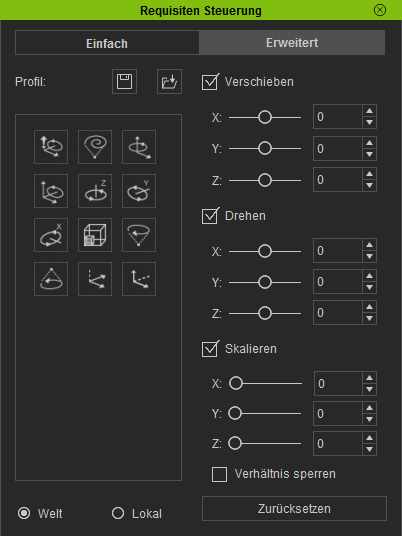This screenshot has width=402, height=536.
Task: Increase Skalieren Z value with up arrow
Action: (x=370, y=438)
